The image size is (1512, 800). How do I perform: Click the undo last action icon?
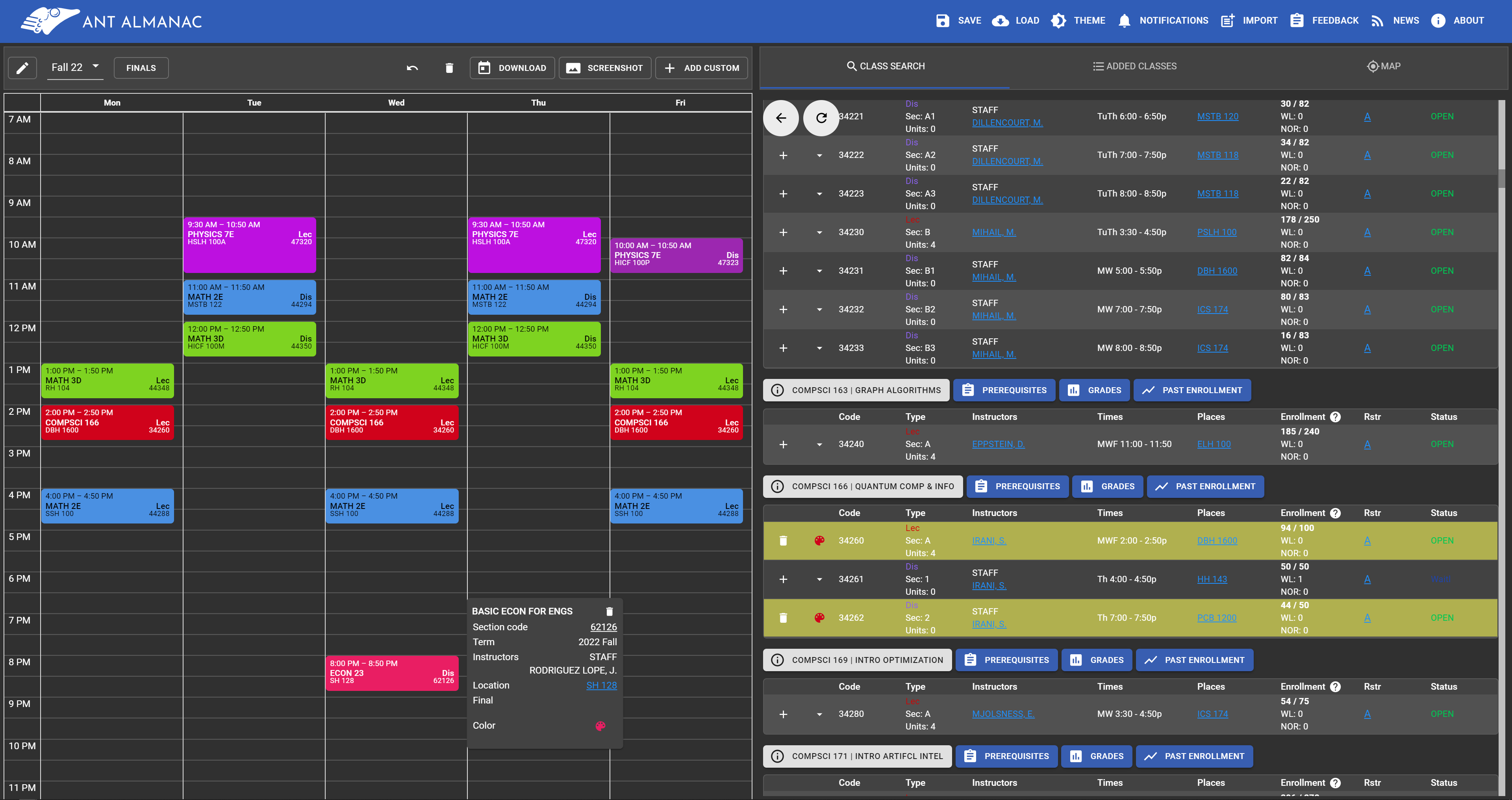tap(412, 68)
